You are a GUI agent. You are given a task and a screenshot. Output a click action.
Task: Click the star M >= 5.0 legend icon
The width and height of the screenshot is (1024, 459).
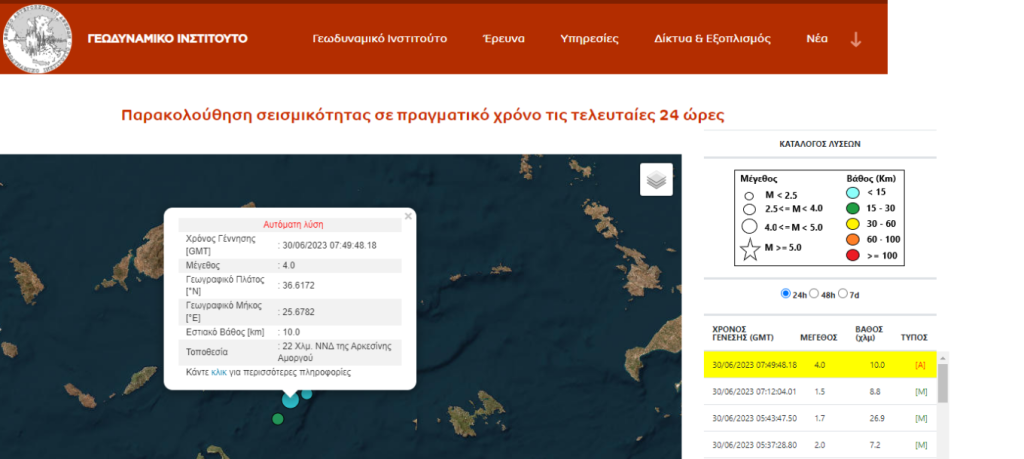(748, 249)
